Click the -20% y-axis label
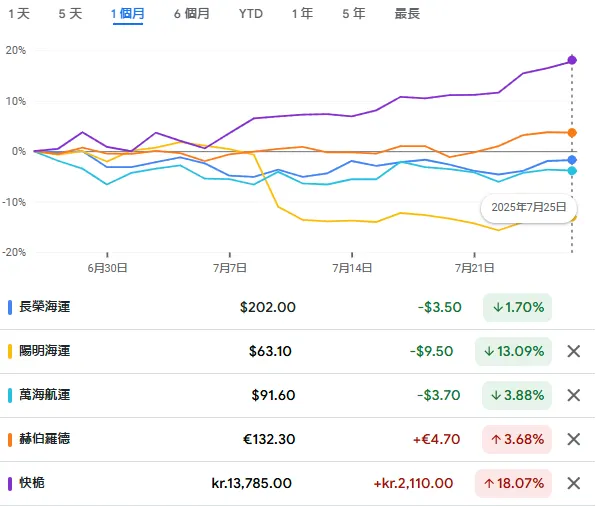The width and height of the screenshot is (596, 506). coord(14,252)
